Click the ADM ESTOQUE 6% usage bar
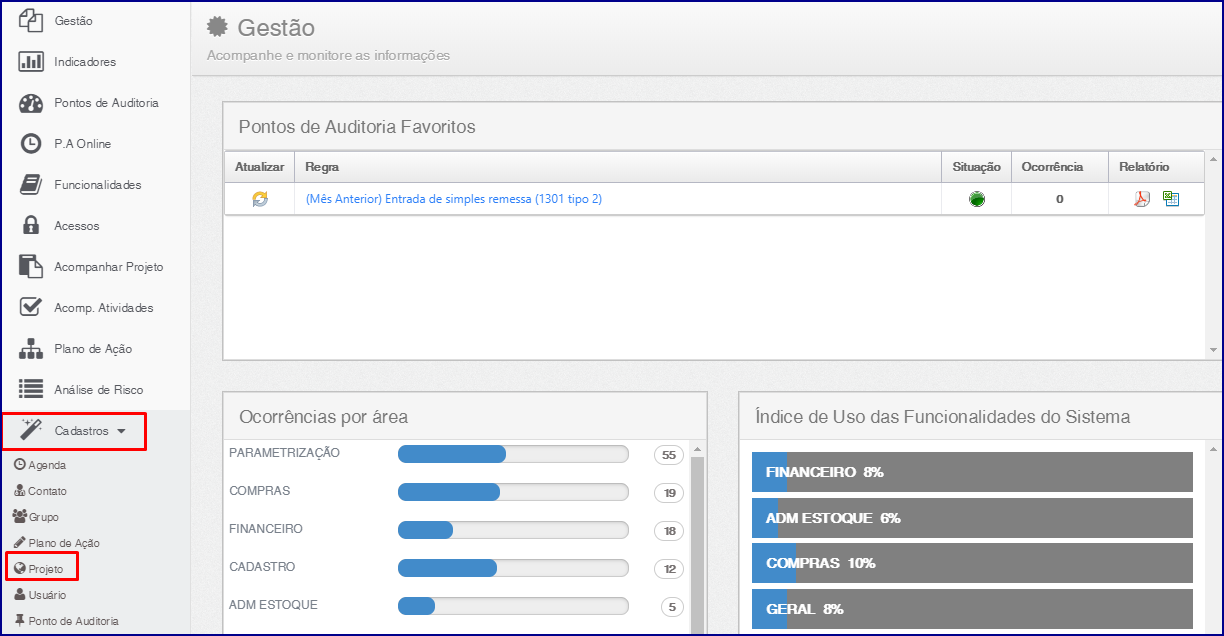Image resolution: width=1224 pixels, height=636 pixels. 972,518
